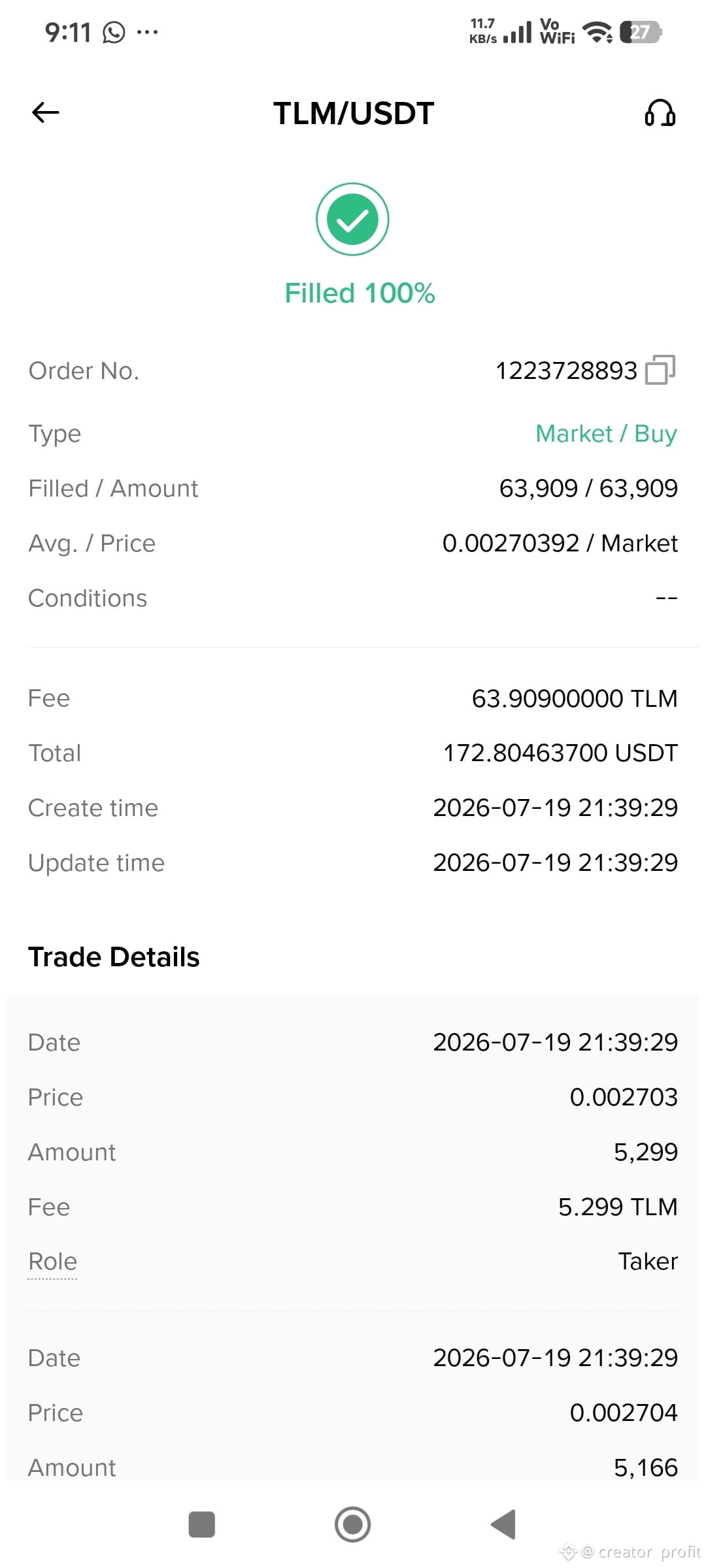Viewport: 706px width, 1568px height.
Task: Tap the underlined Role label for explanation
Action: pyautogui.click(x=53, y=1262)
